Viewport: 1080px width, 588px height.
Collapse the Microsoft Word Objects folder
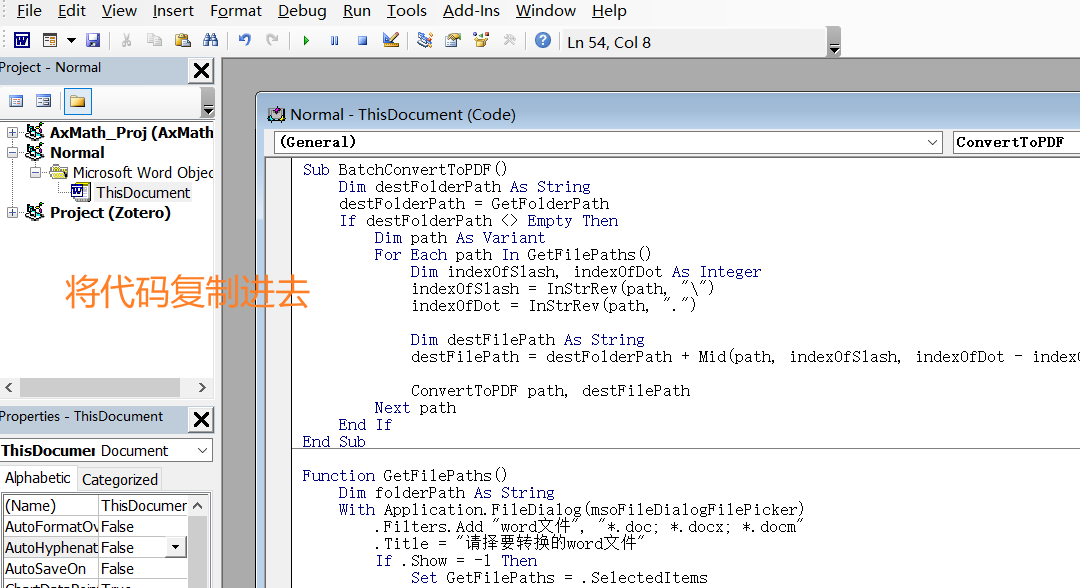click(x=34, y=172)
